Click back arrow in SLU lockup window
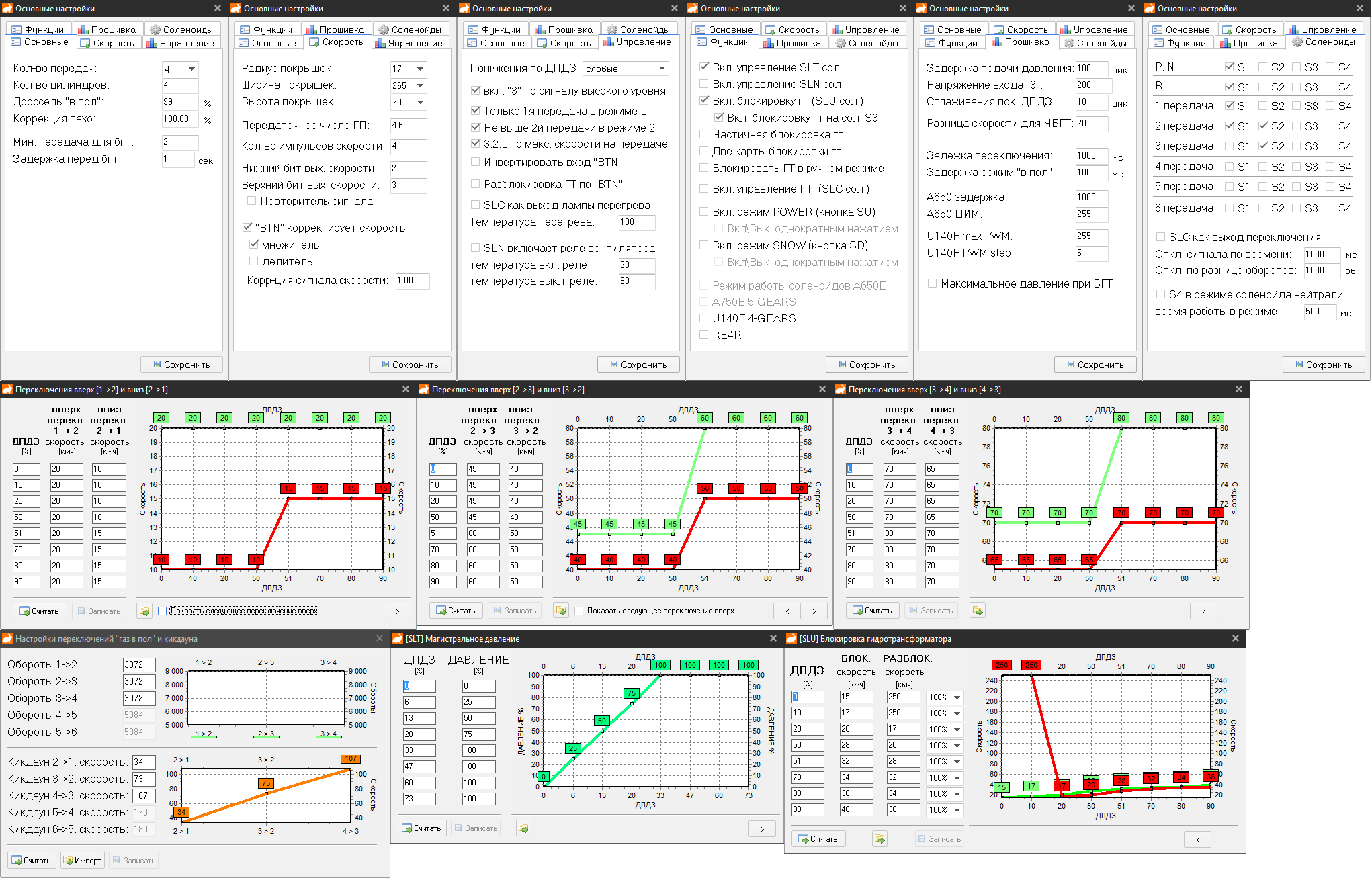This screenshot has height=880, width=1372. click(1198, 839)
